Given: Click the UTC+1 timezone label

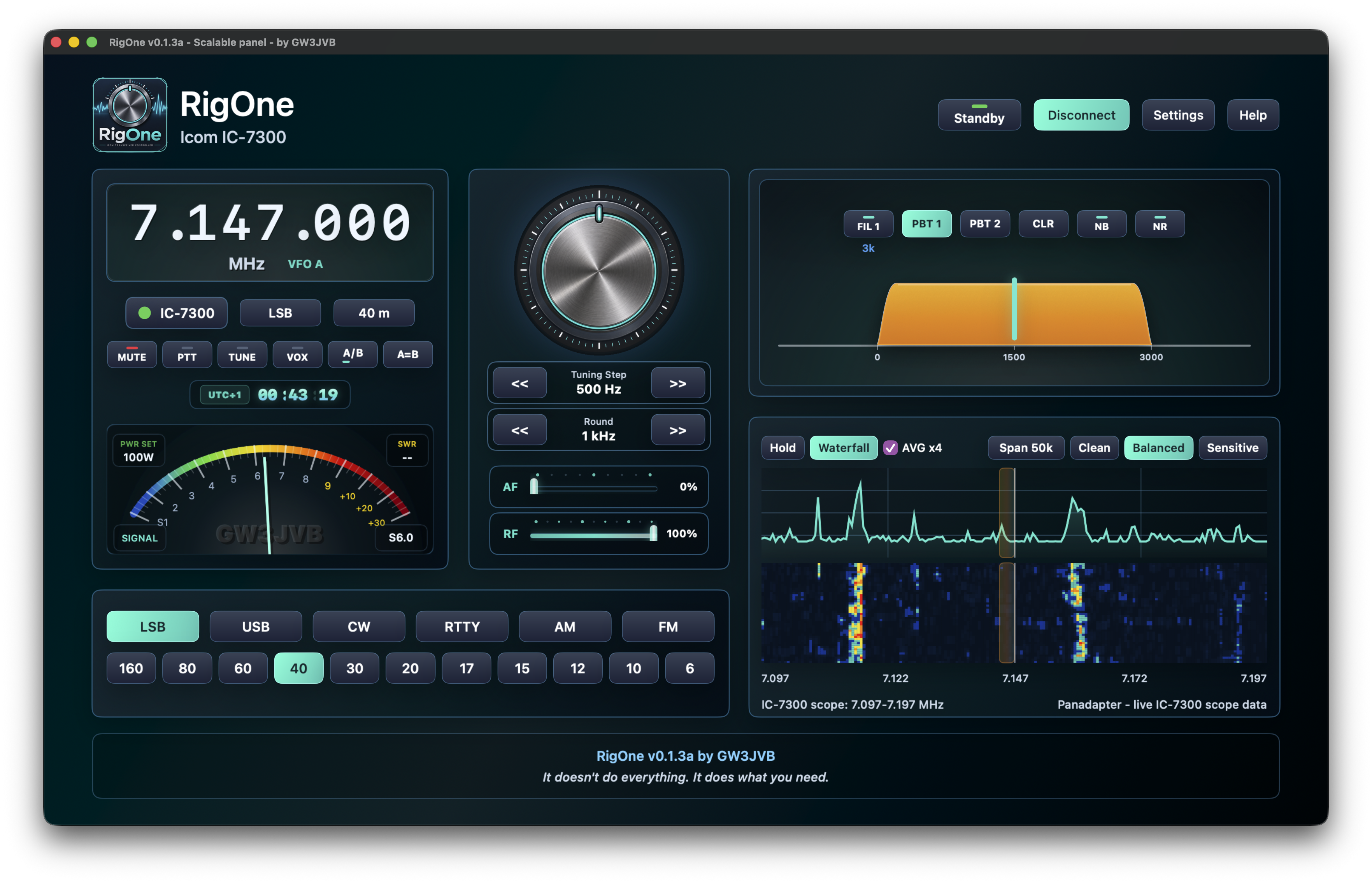Looking at the screenshot, I should click(225, 394).
